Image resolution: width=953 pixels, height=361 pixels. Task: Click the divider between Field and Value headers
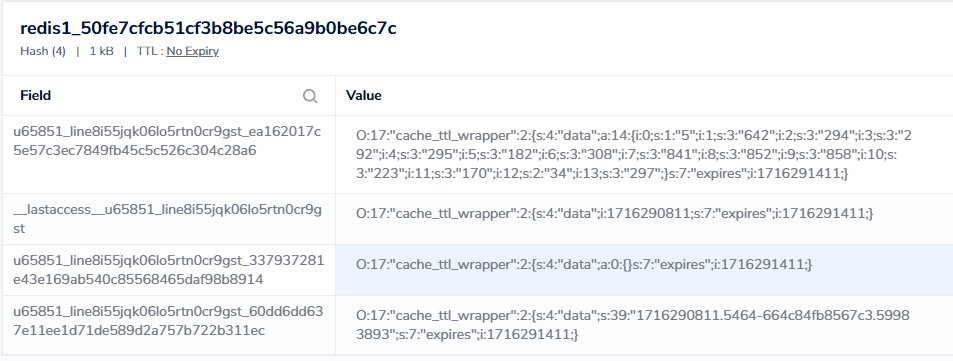pyautogui.click(x=335, y=95)
